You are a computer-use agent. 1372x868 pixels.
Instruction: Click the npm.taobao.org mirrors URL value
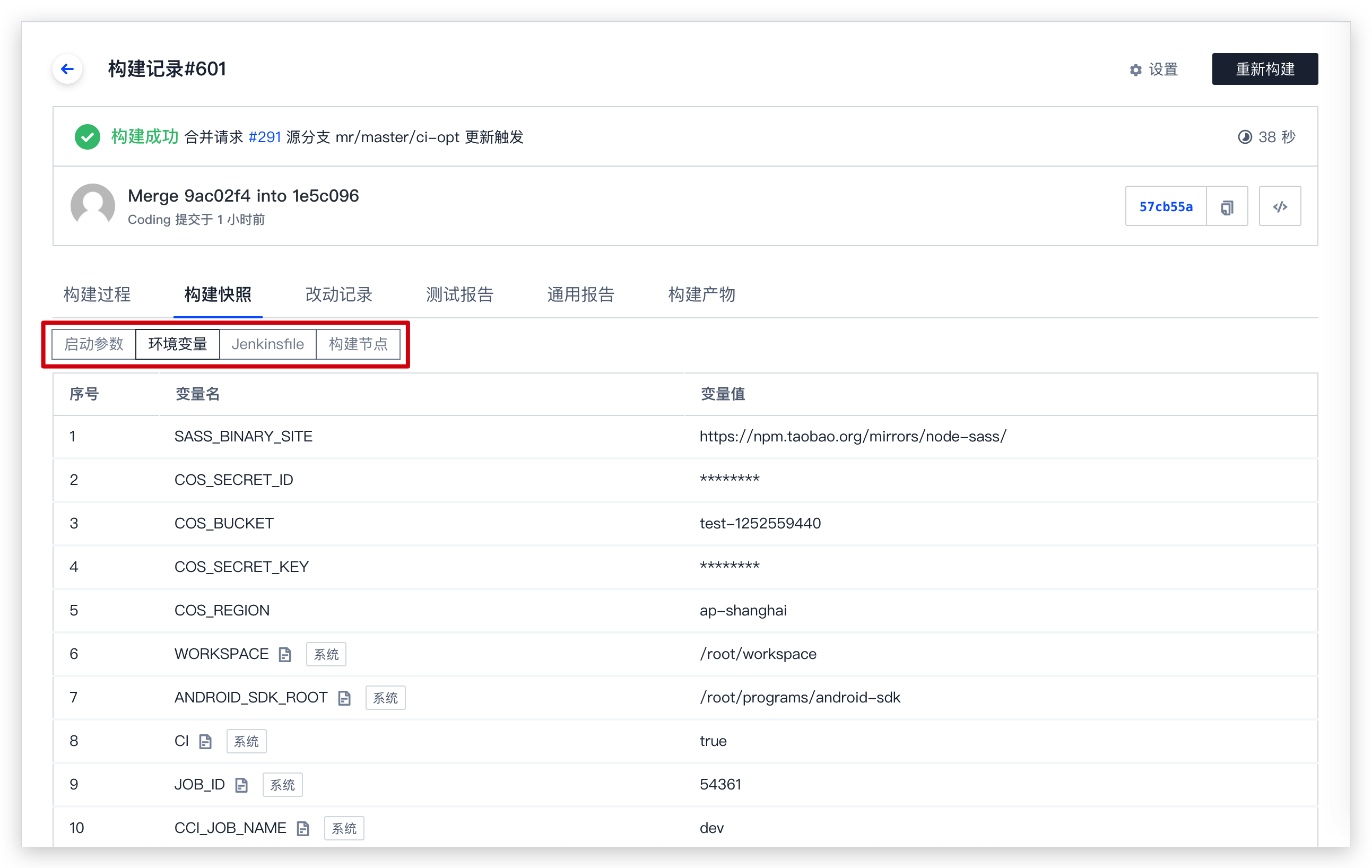coord(853,436)
